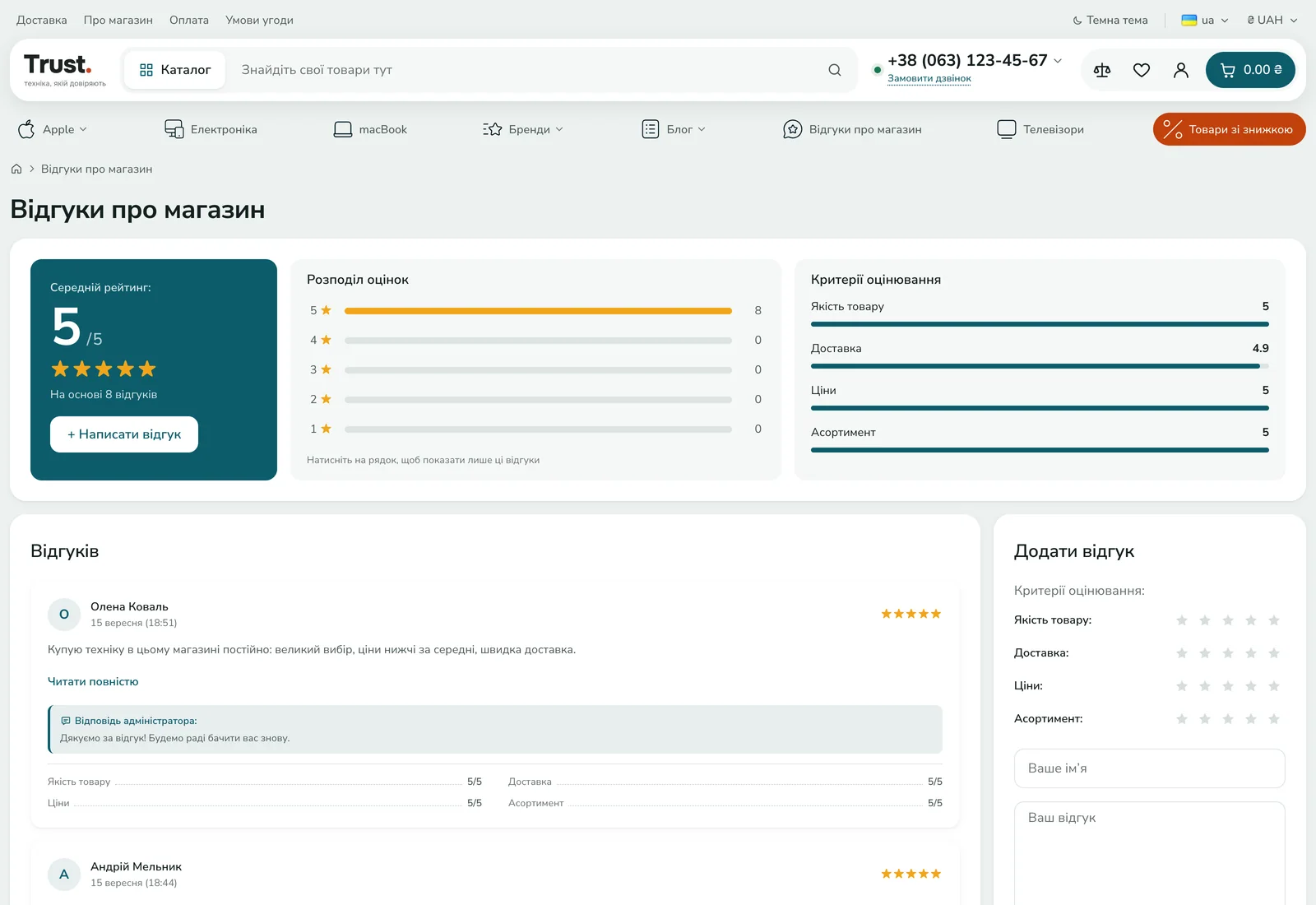Rate Асортимент four stars
This screenshot has height=905, width=1316.
[1251, 719]
